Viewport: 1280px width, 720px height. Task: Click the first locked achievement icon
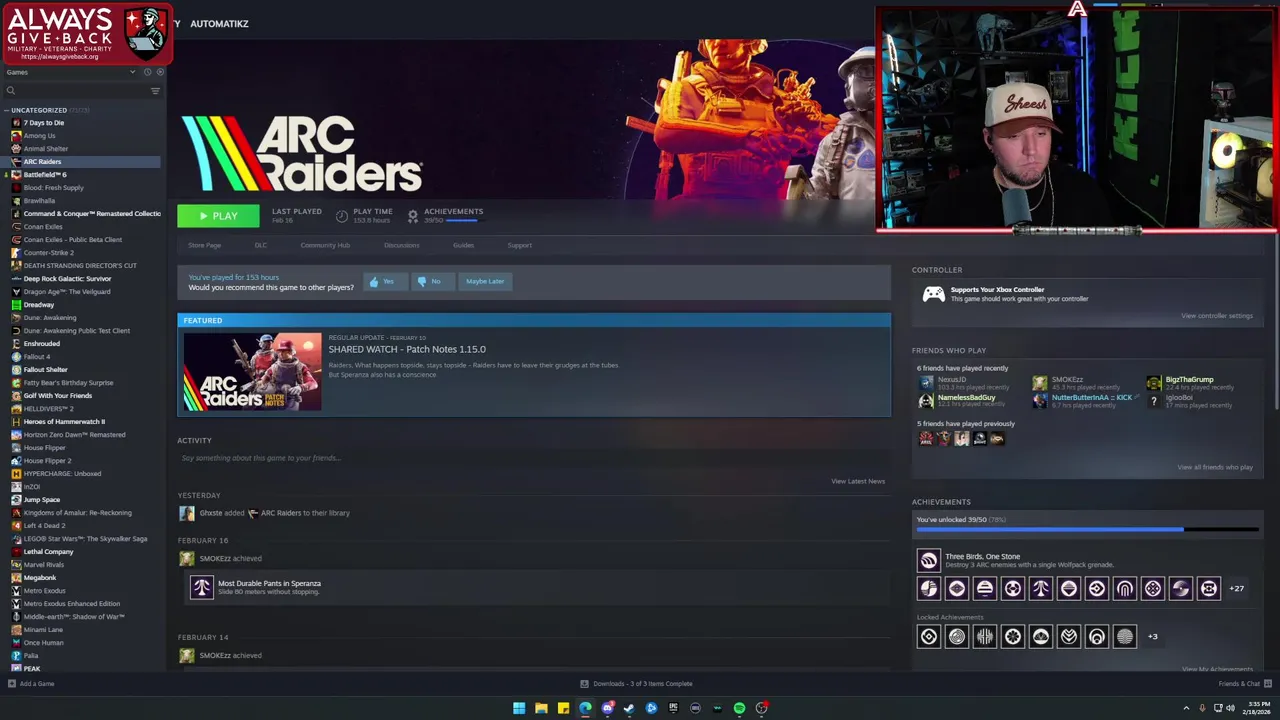[929, 637]
